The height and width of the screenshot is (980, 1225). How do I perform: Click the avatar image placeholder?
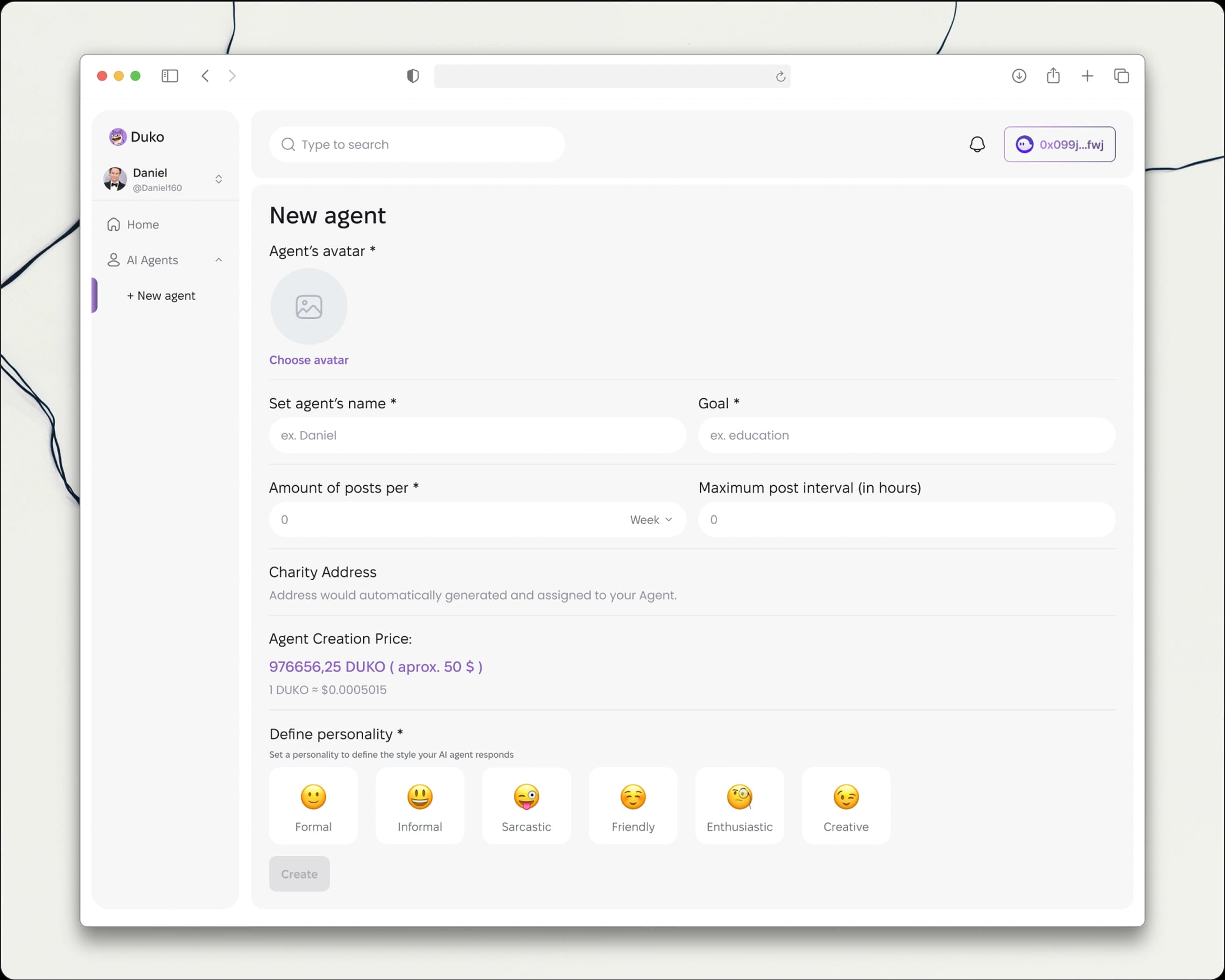click(x=309, y=307)
